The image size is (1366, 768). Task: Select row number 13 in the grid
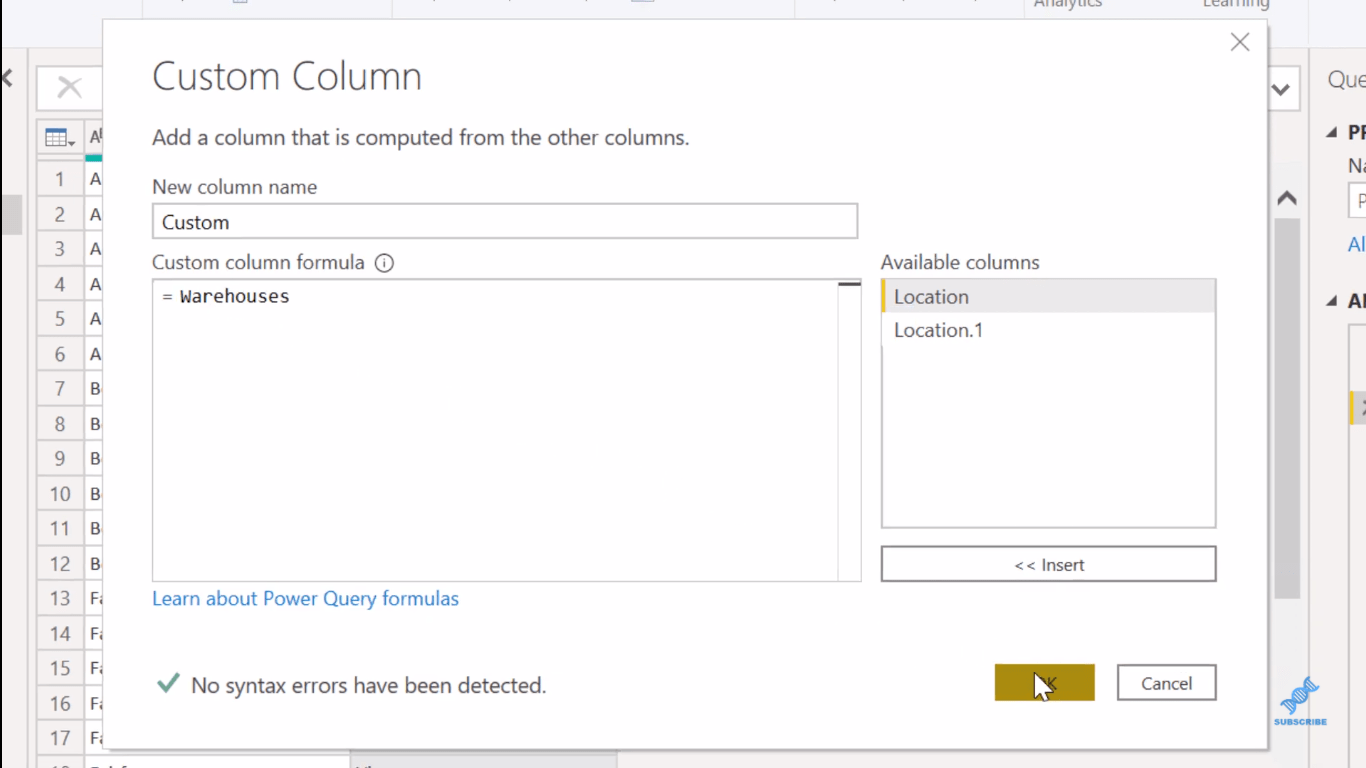pos(60,598)
